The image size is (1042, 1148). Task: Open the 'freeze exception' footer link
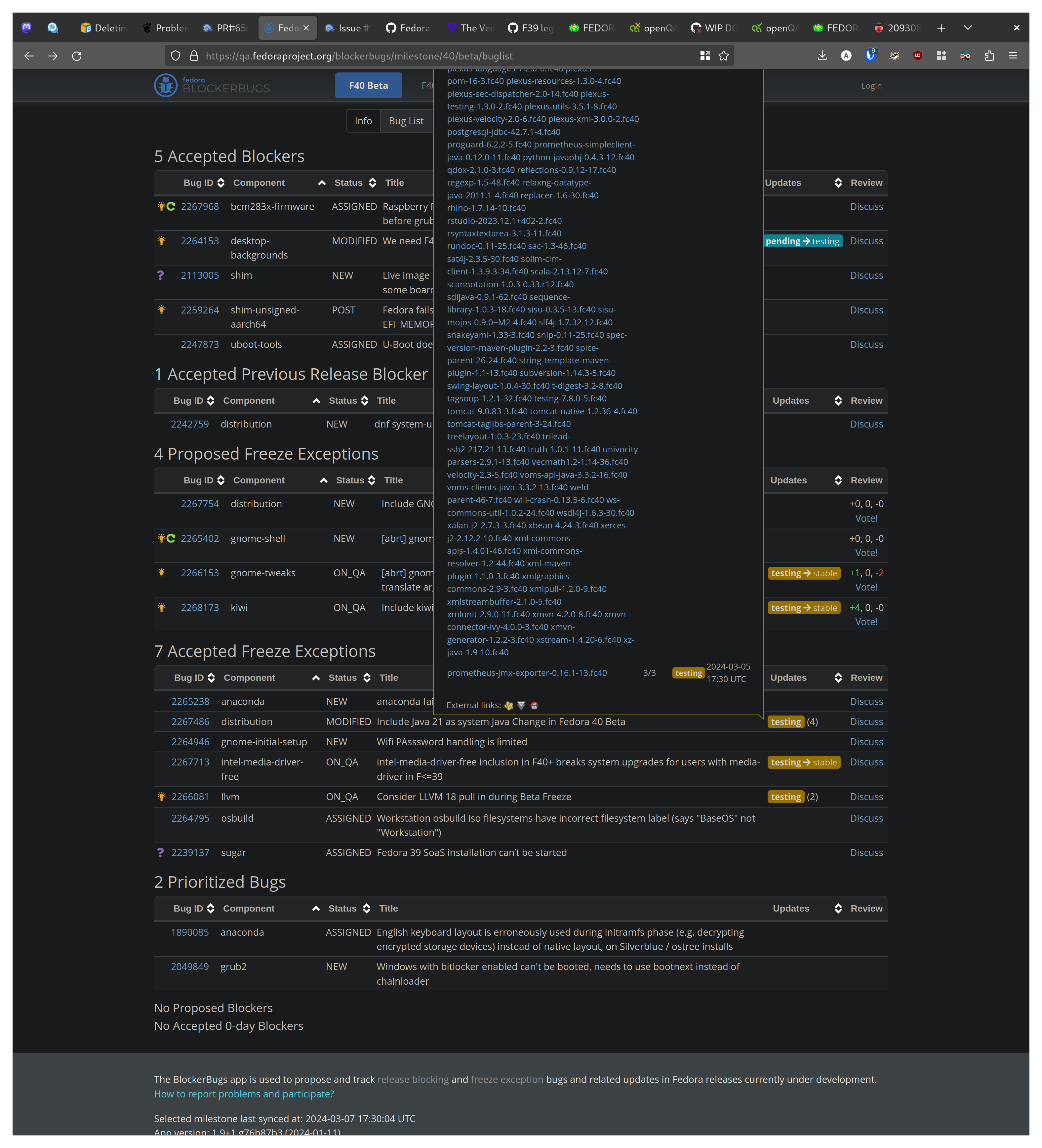(507, 1080)
